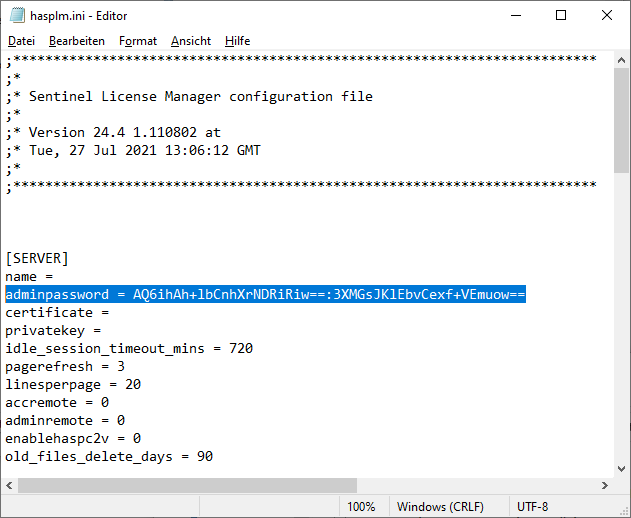Place cursor on the [SERVER] section line
Viewport: 631px width, 518px height.
click(37, 258)
